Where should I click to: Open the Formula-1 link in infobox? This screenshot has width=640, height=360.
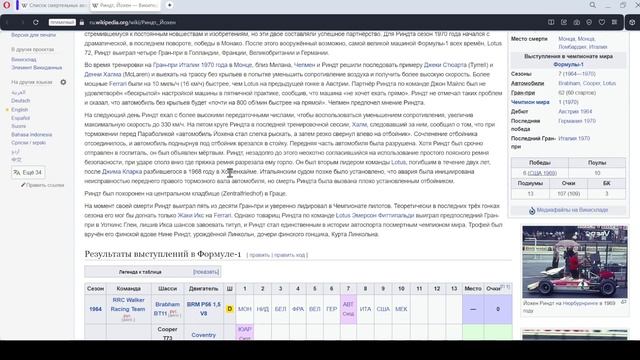point(568,64)
